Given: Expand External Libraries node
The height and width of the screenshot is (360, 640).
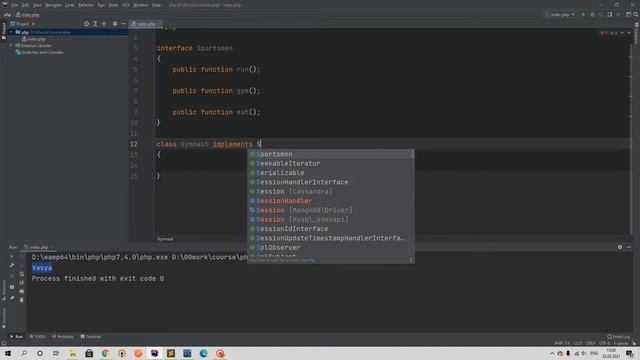Looking at the screenshot, I should pos(11,46).
